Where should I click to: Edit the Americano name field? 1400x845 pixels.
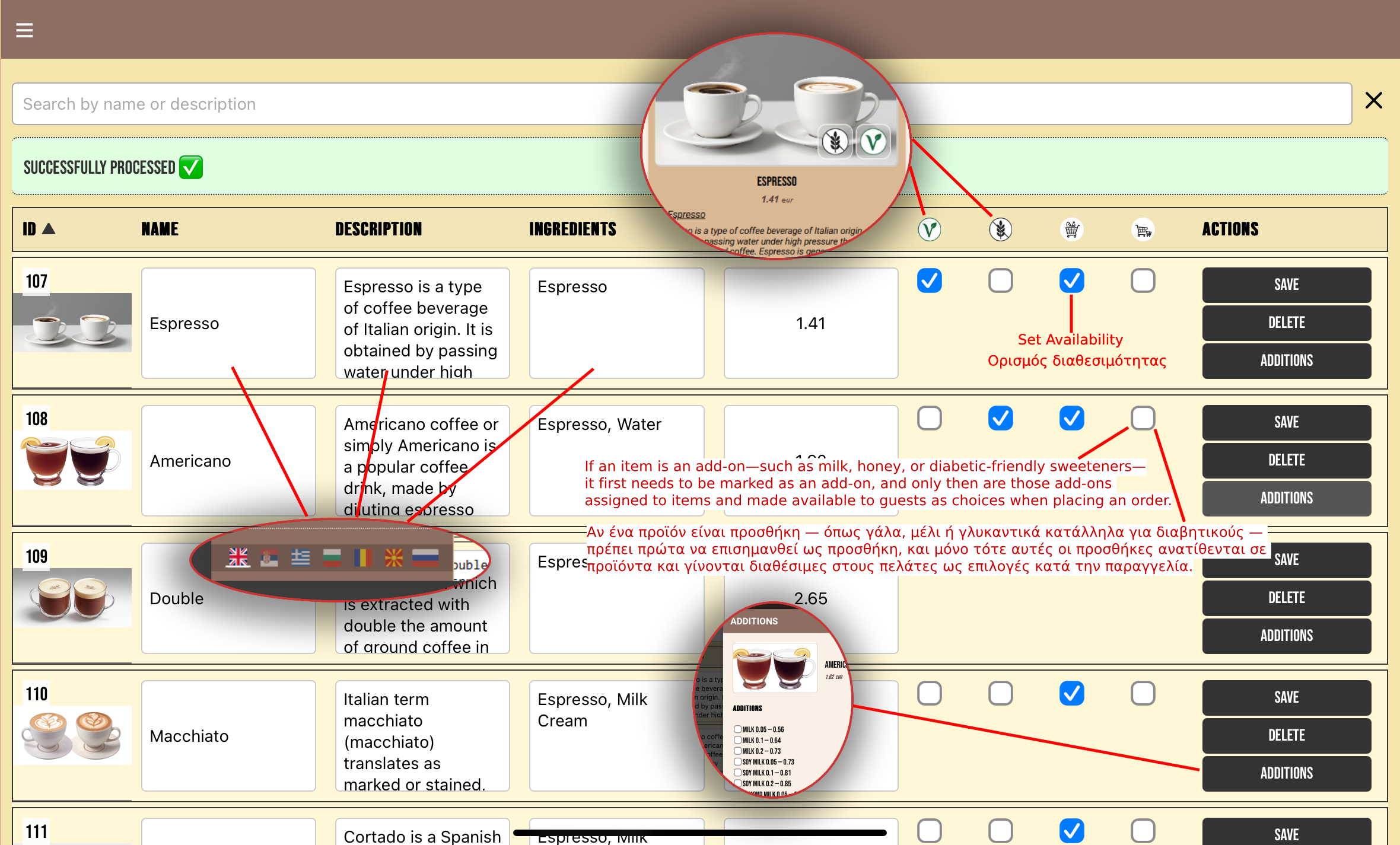click(228, 461)
